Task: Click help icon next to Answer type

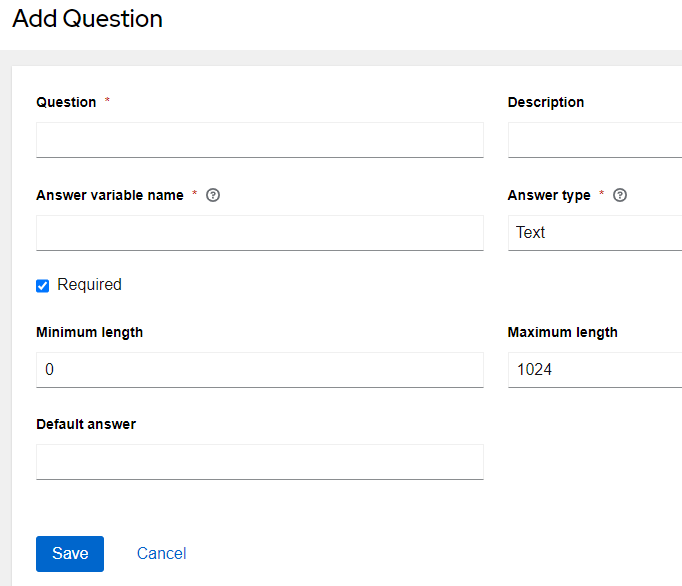Action: tap(620, 195)
